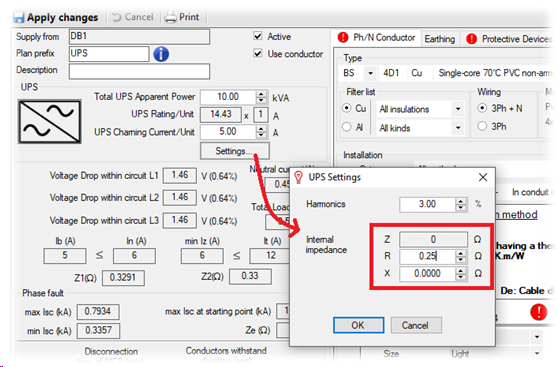Click the Z2 value 0.33
Image resolution: width=557 pixels, height=367 pixels.
point(250,276)
